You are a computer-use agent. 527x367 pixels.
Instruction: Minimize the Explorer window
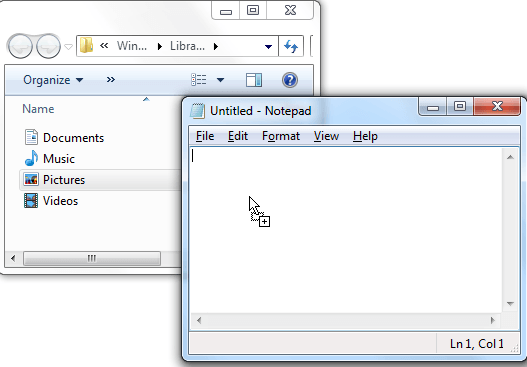pyautogui.click(x=226, y=10)
